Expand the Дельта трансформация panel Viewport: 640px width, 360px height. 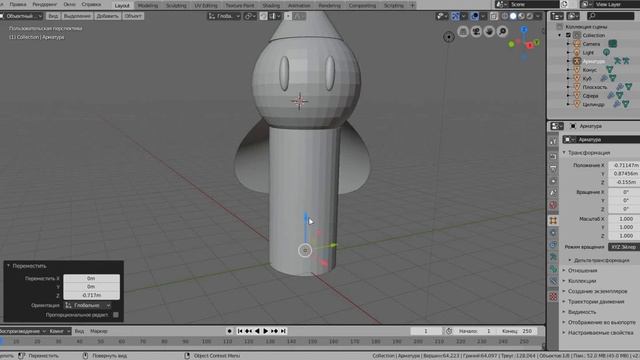[x=601, y=260]
